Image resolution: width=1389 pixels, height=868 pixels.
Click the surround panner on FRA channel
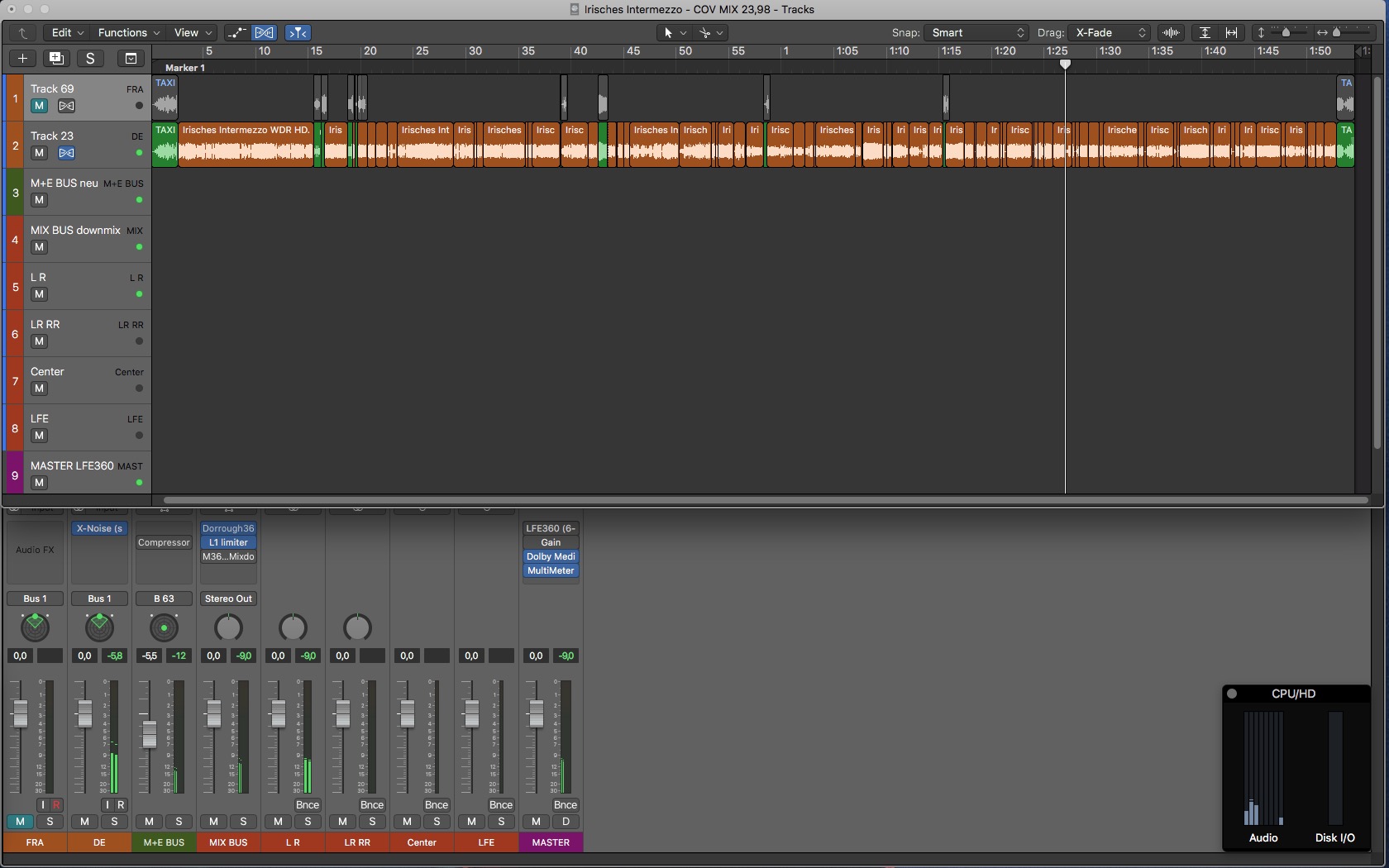tap(35, 627)
